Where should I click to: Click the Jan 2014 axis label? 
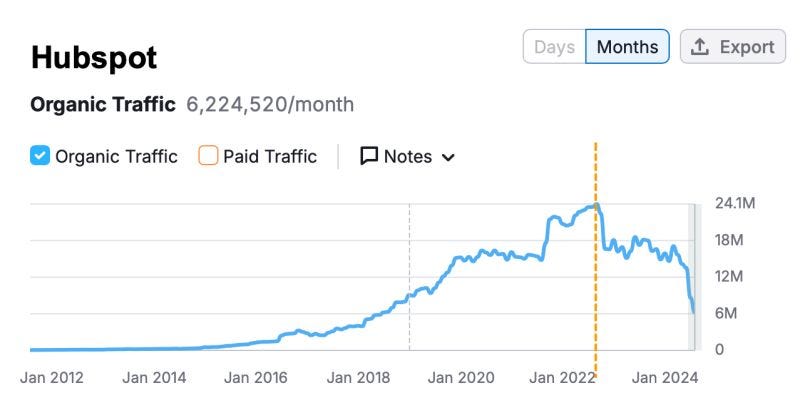pyautogui.click(x=154, y=378)
